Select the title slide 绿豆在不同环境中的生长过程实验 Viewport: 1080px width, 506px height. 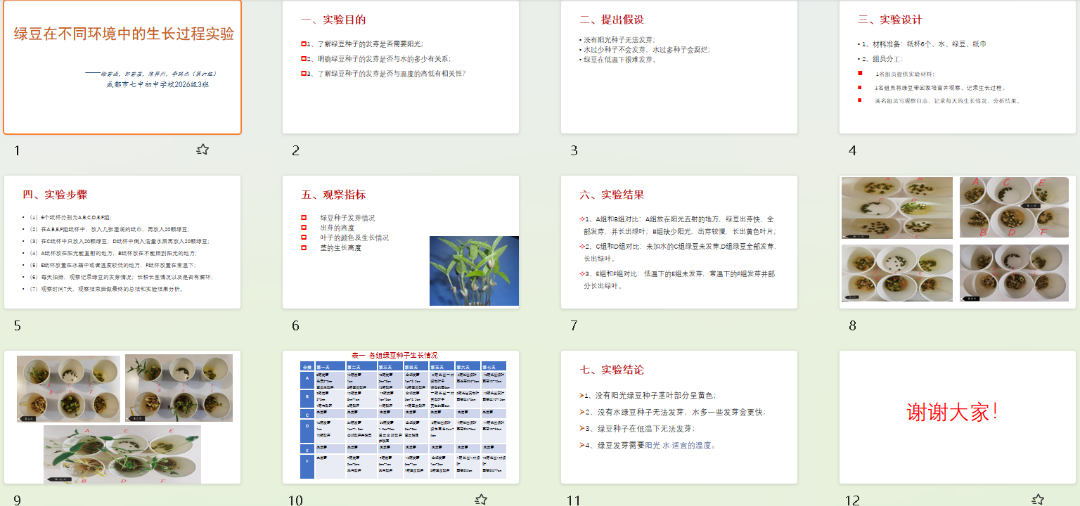coord(123,67)
